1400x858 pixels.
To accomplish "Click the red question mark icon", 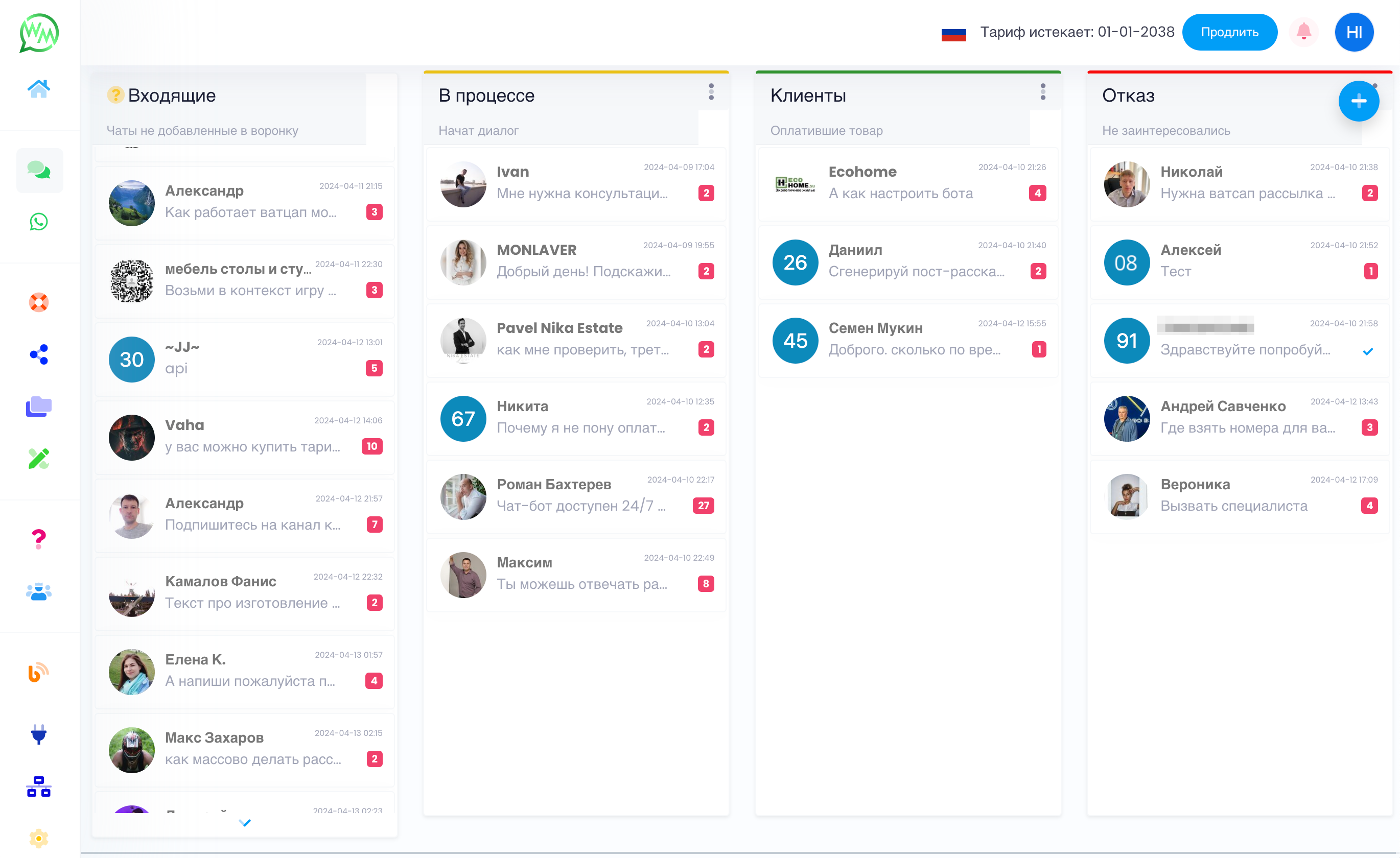I will pyautogui.click(x=39, y=538).
